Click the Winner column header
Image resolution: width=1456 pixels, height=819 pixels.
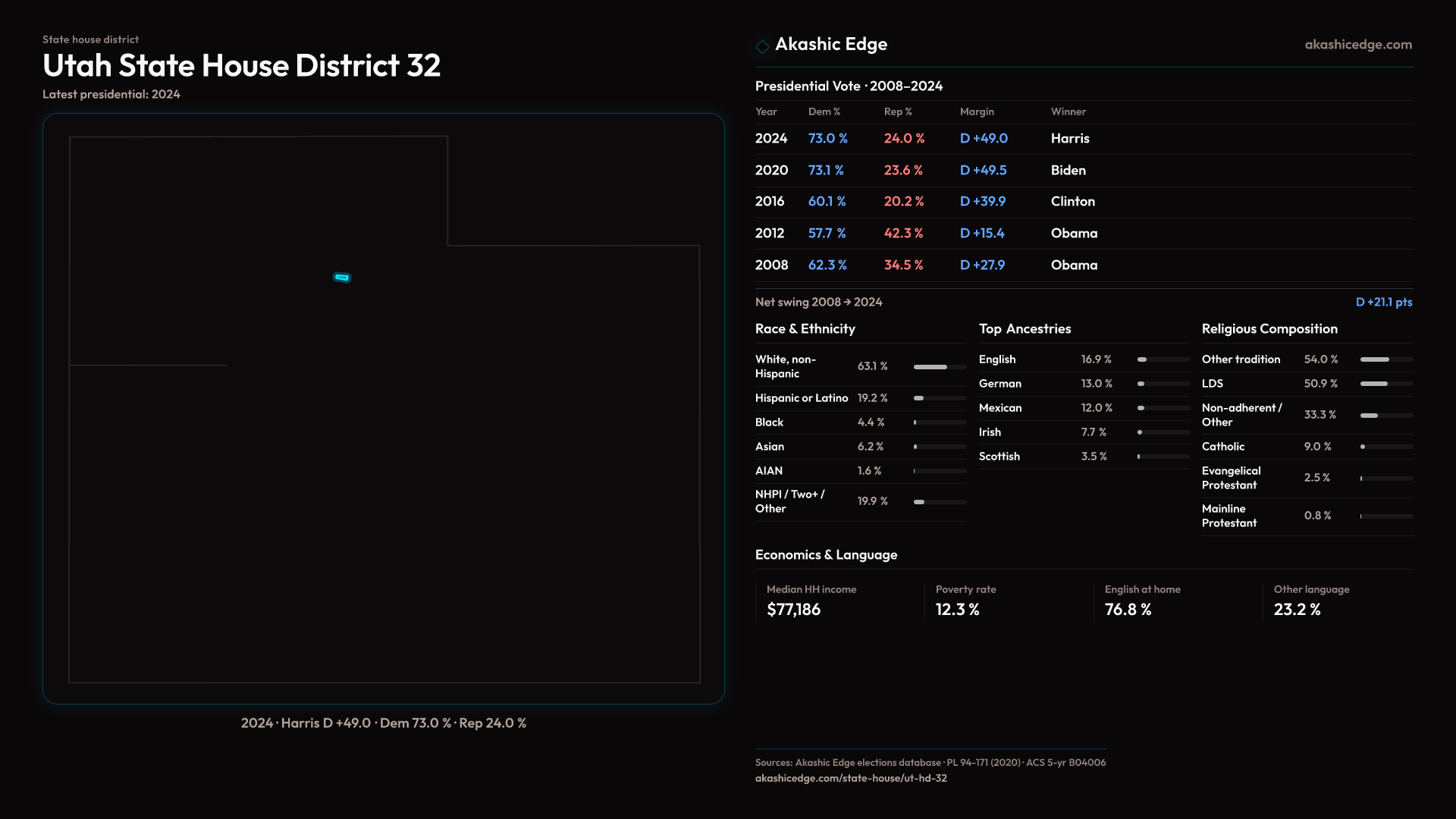pyautogui.click(x=1068, y=111)
